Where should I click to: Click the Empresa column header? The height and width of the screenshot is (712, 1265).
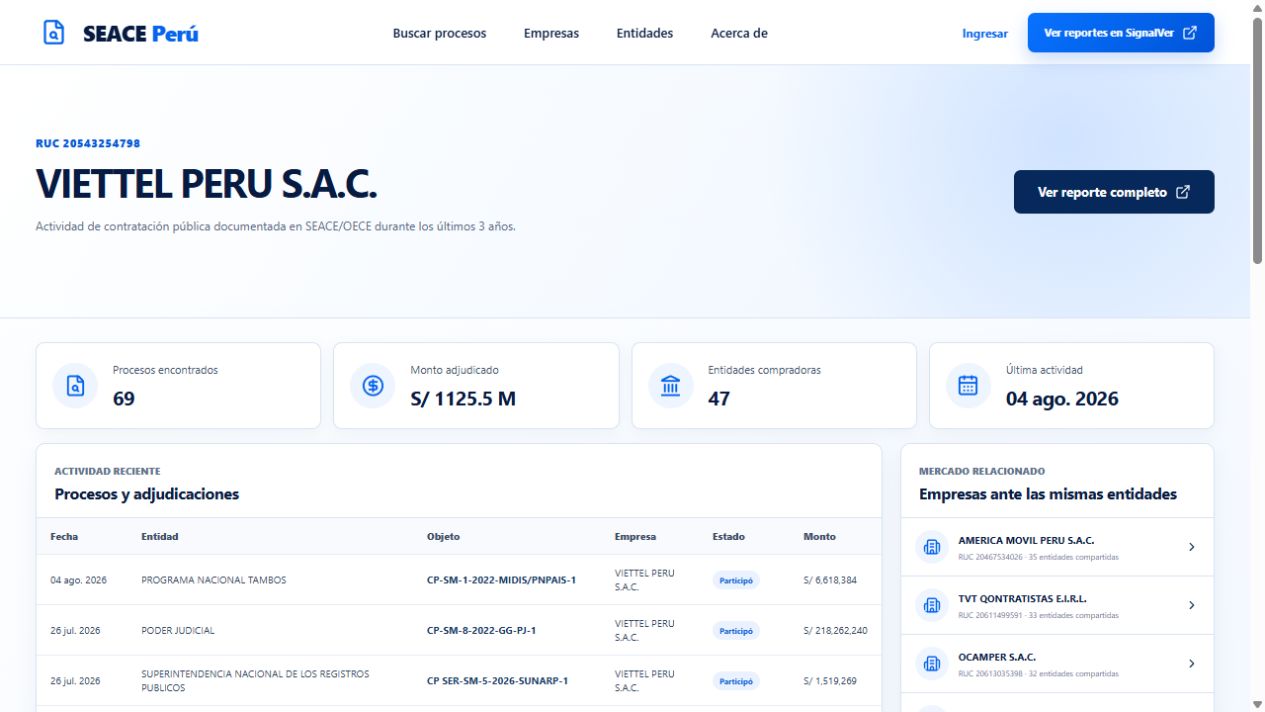(636, 537)
